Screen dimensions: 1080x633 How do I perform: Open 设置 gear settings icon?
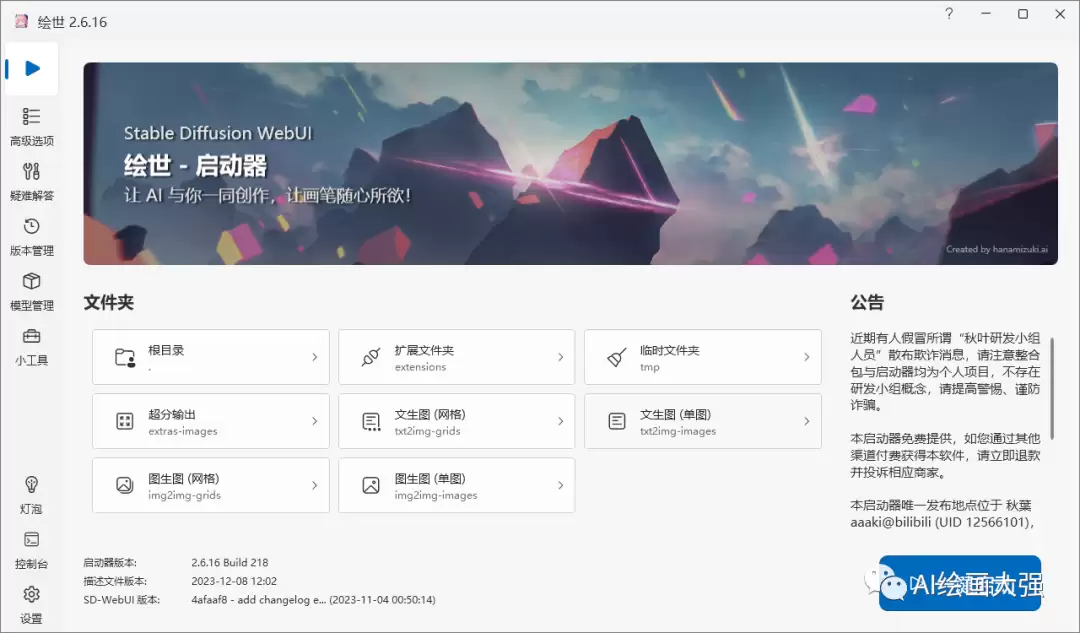coord(31,594)
